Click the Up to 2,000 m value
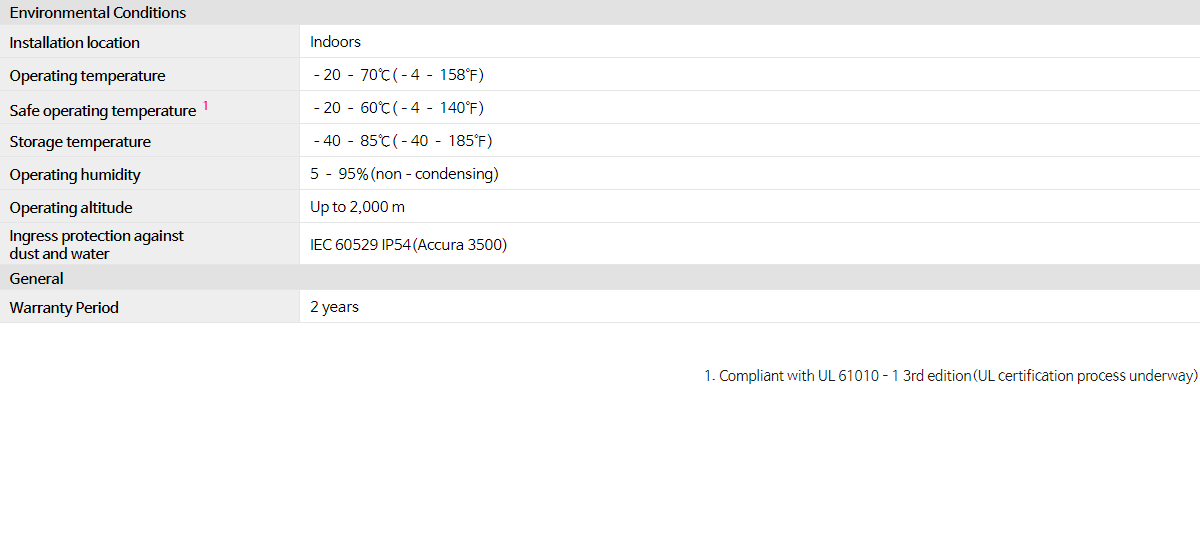 [357, 207]
